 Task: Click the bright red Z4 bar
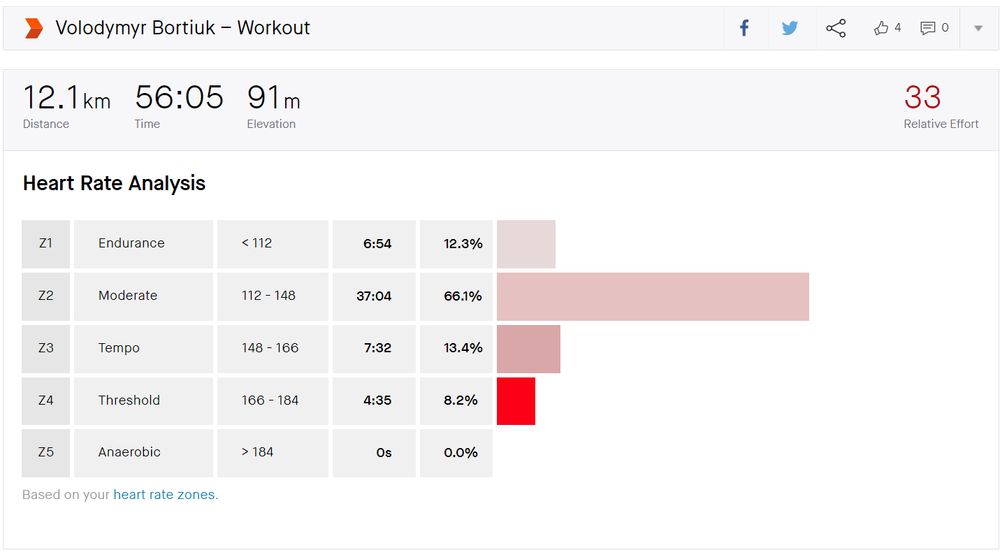(516, 401)
